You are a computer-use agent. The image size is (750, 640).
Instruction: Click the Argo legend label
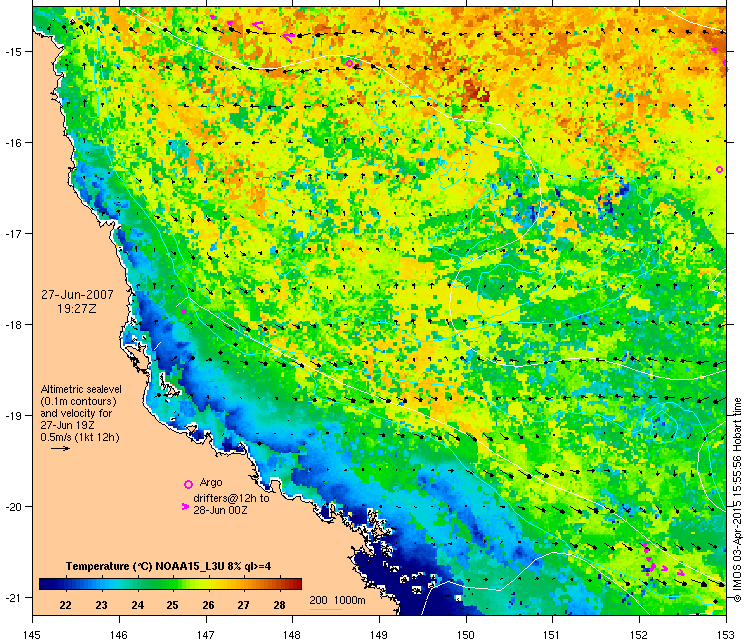tap(210, 482)
